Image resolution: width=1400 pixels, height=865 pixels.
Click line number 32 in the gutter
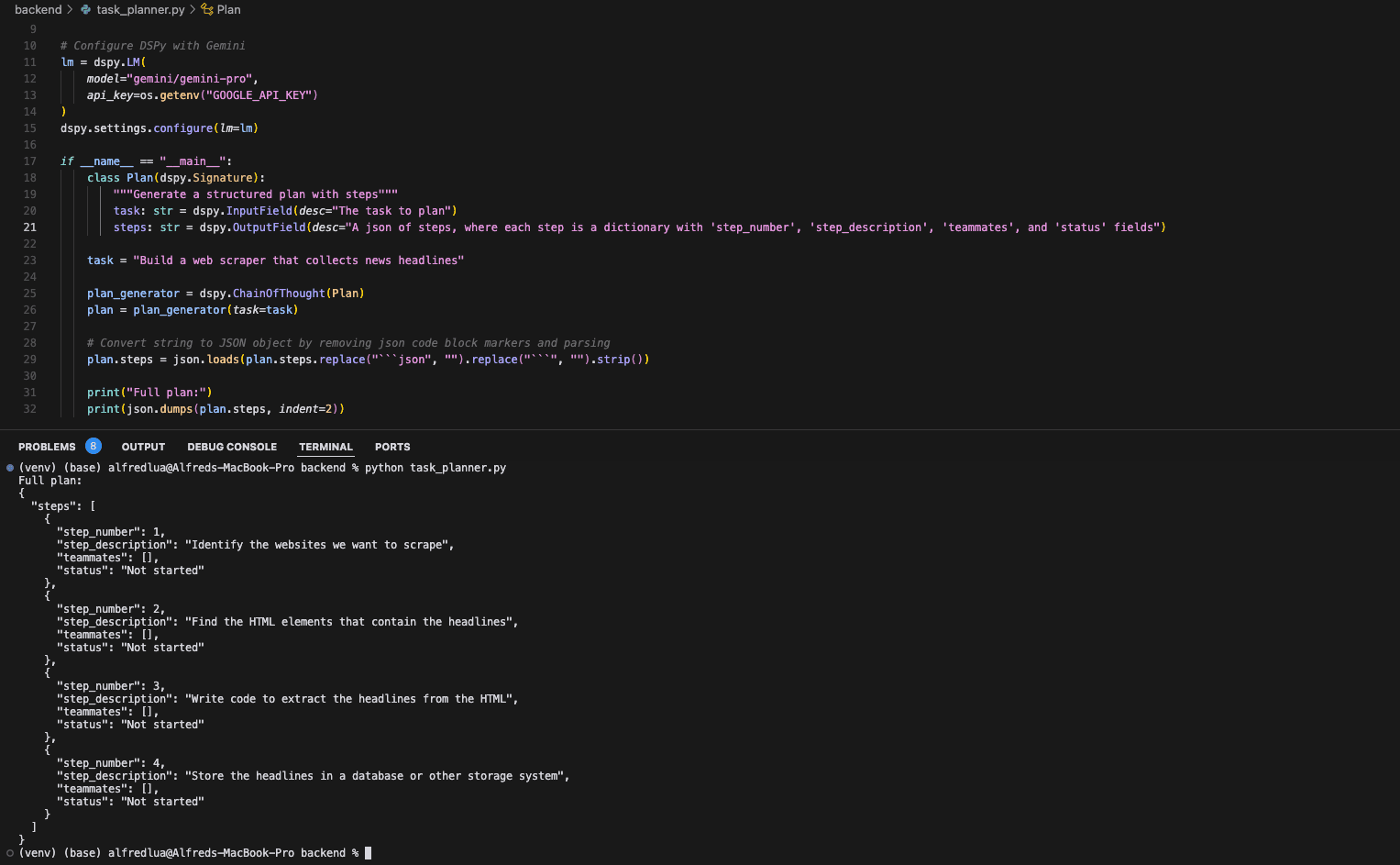tap(30, 409)
